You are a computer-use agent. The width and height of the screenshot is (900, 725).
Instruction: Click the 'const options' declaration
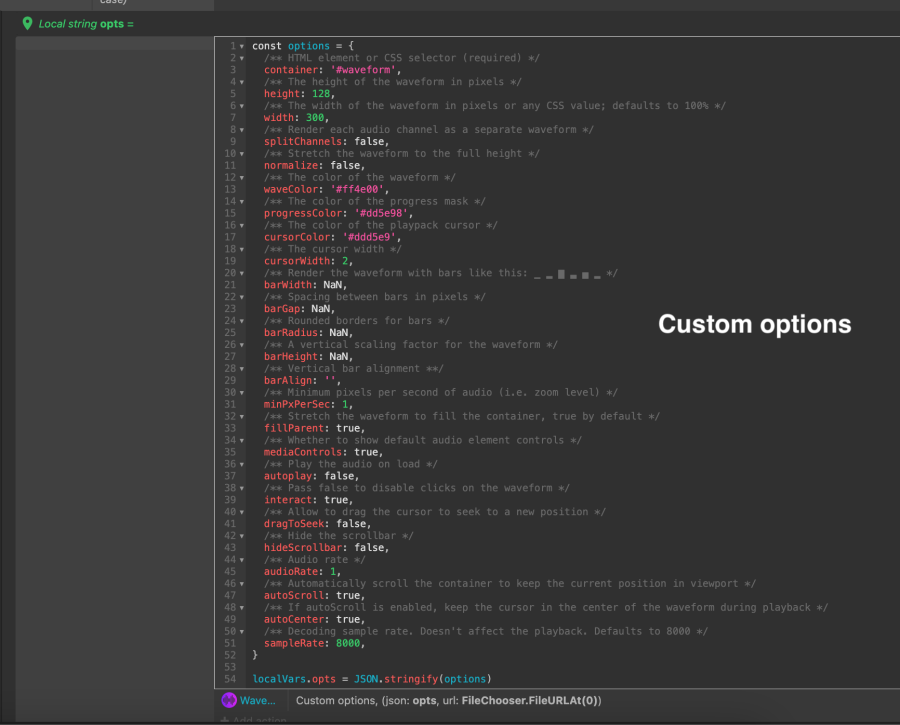[290, 46]
